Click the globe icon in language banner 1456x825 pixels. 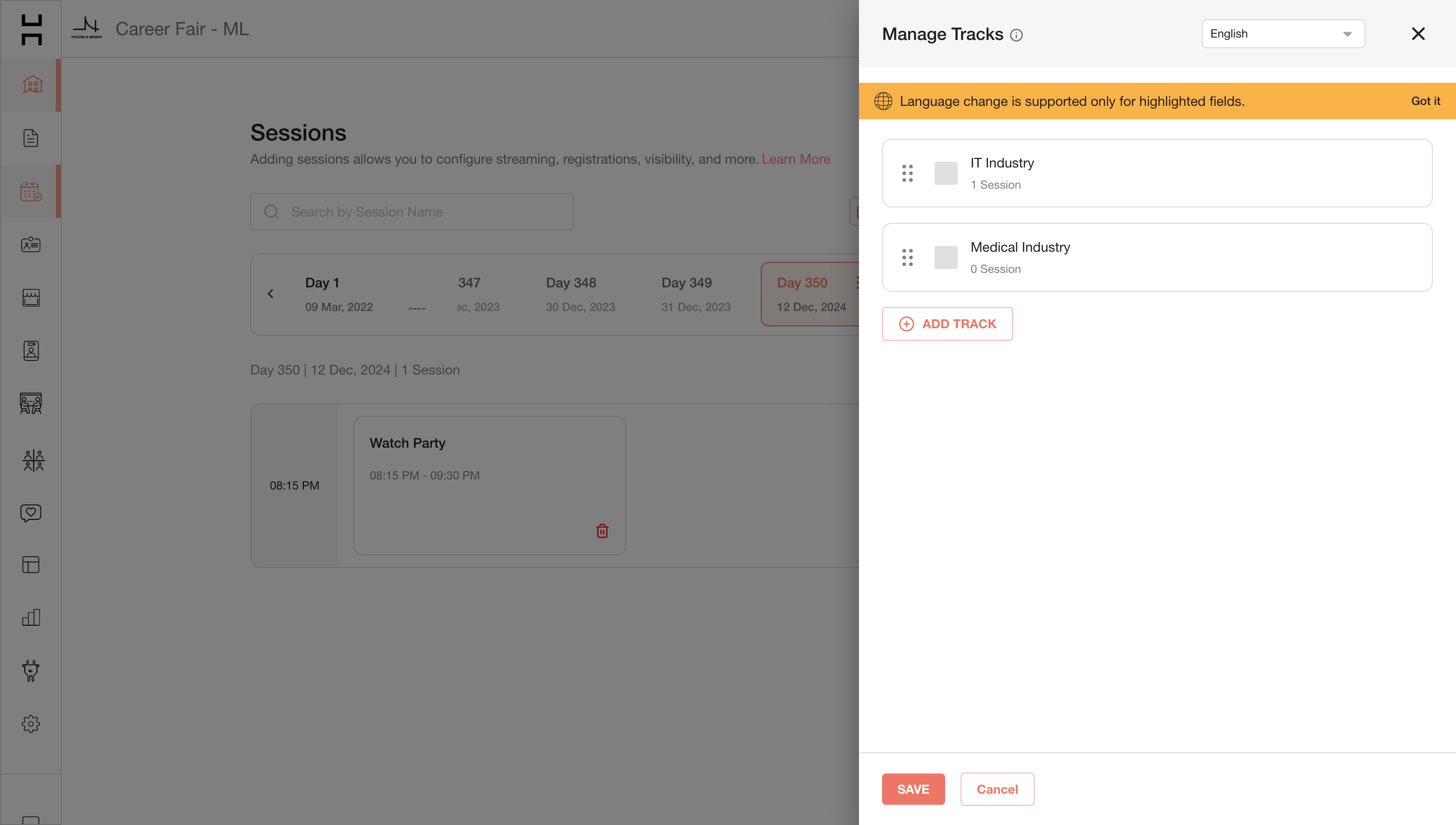coord(883,101)
